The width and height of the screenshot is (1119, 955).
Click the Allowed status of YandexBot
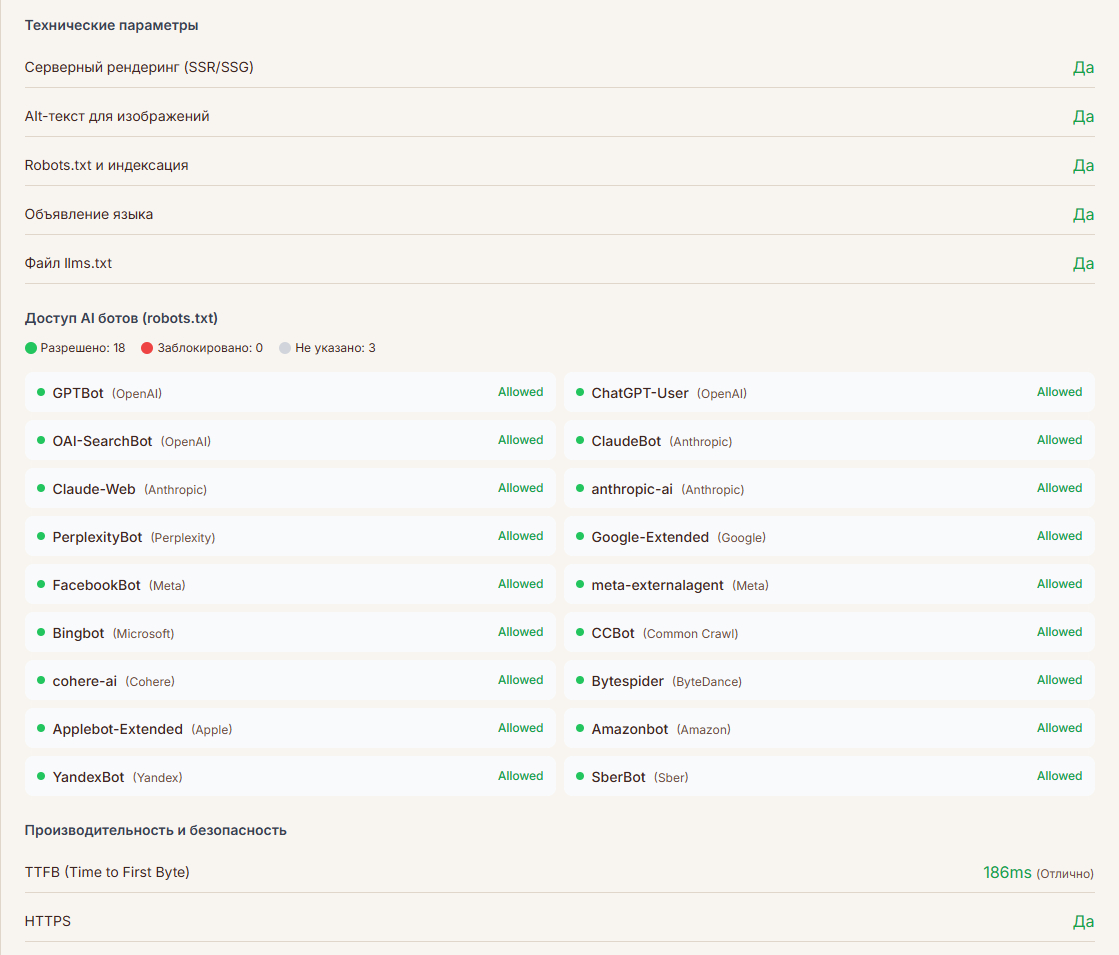[x=520, y=776]
